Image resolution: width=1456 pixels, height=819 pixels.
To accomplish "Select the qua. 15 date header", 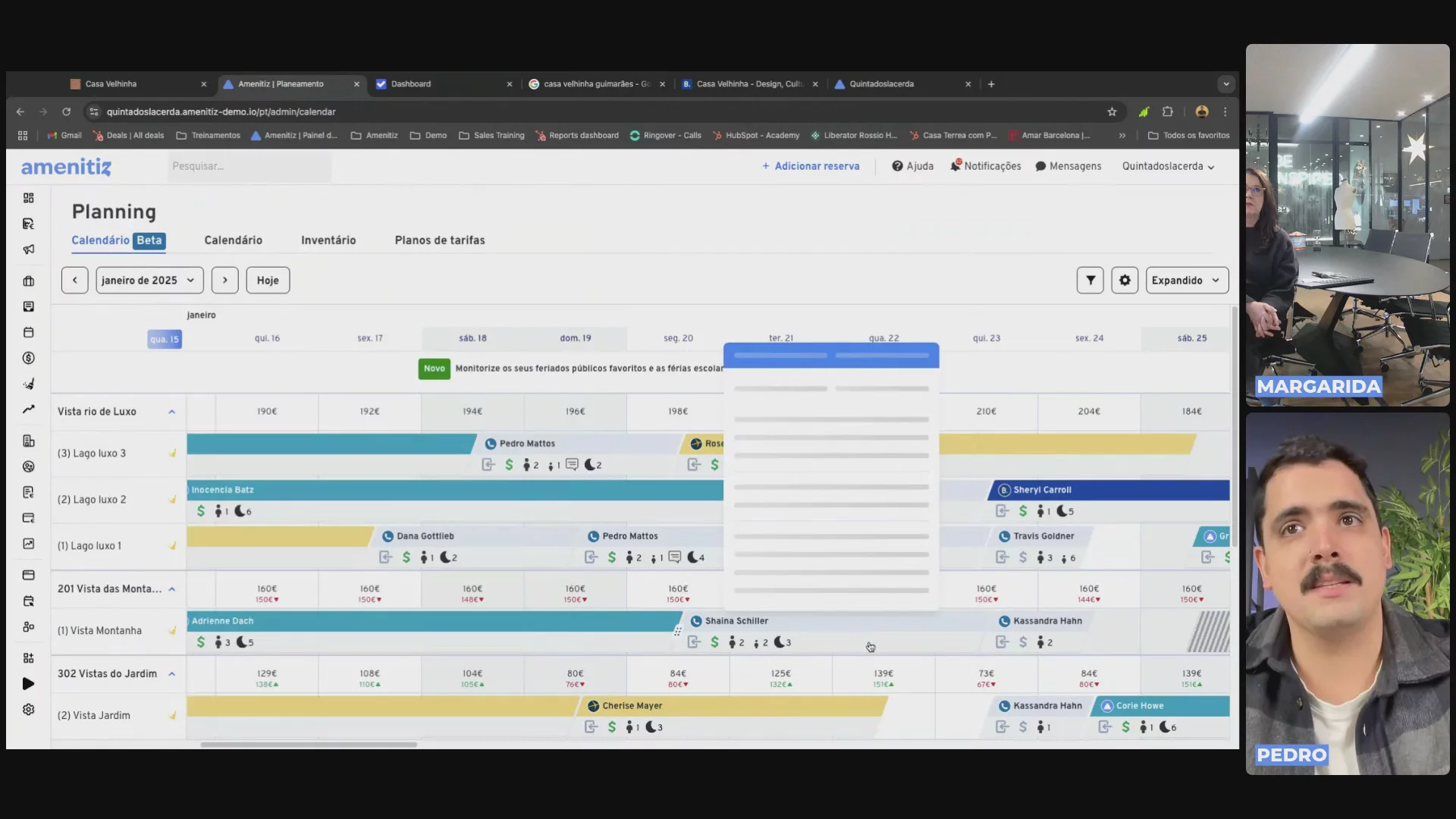I will 165,339.
